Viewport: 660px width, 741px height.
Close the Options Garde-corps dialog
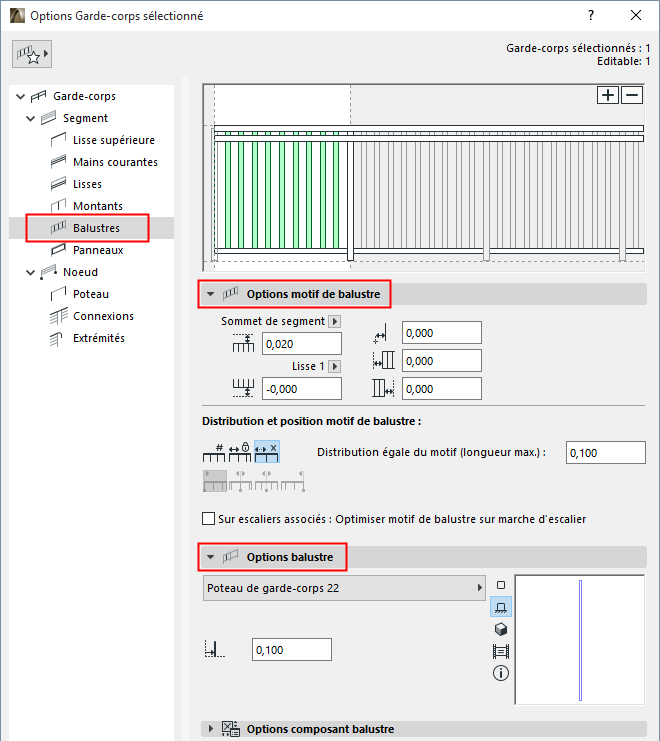tap(636, 15)
